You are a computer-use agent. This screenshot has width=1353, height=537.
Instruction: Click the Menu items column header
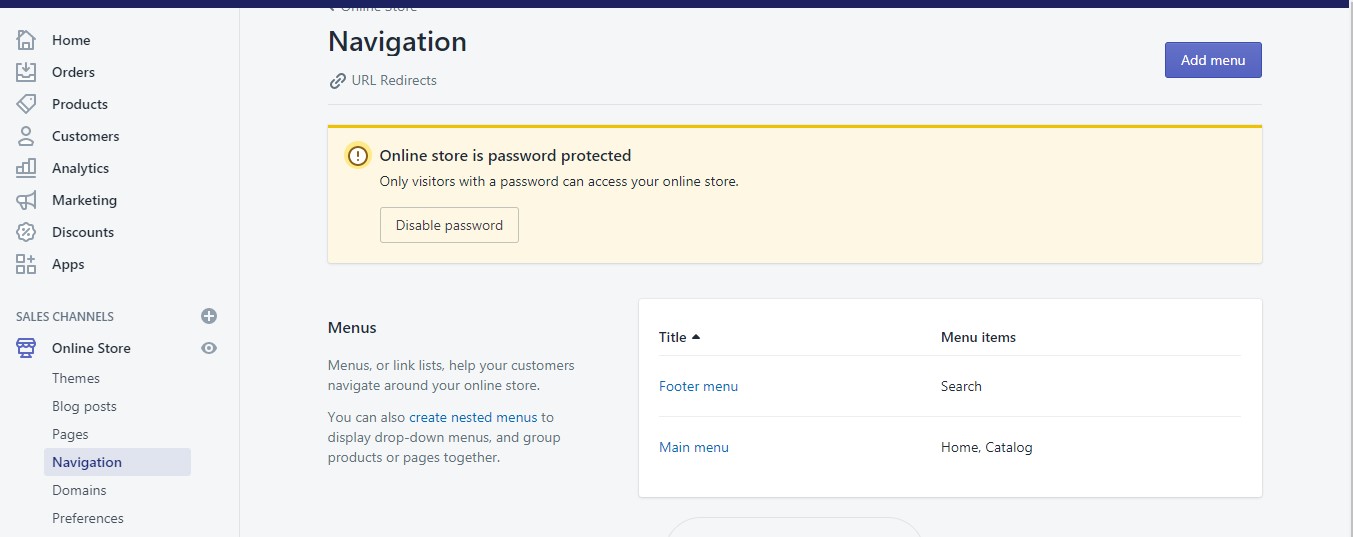(x=978, y=337)
